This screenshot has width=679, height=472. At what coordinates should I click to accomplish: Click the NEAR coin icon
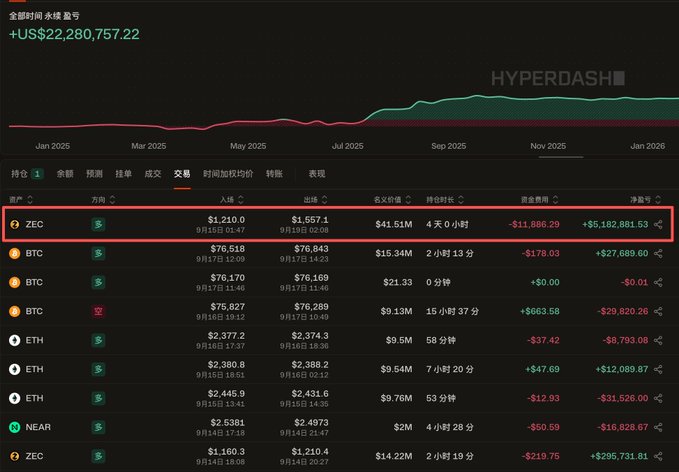pos(15,427)
